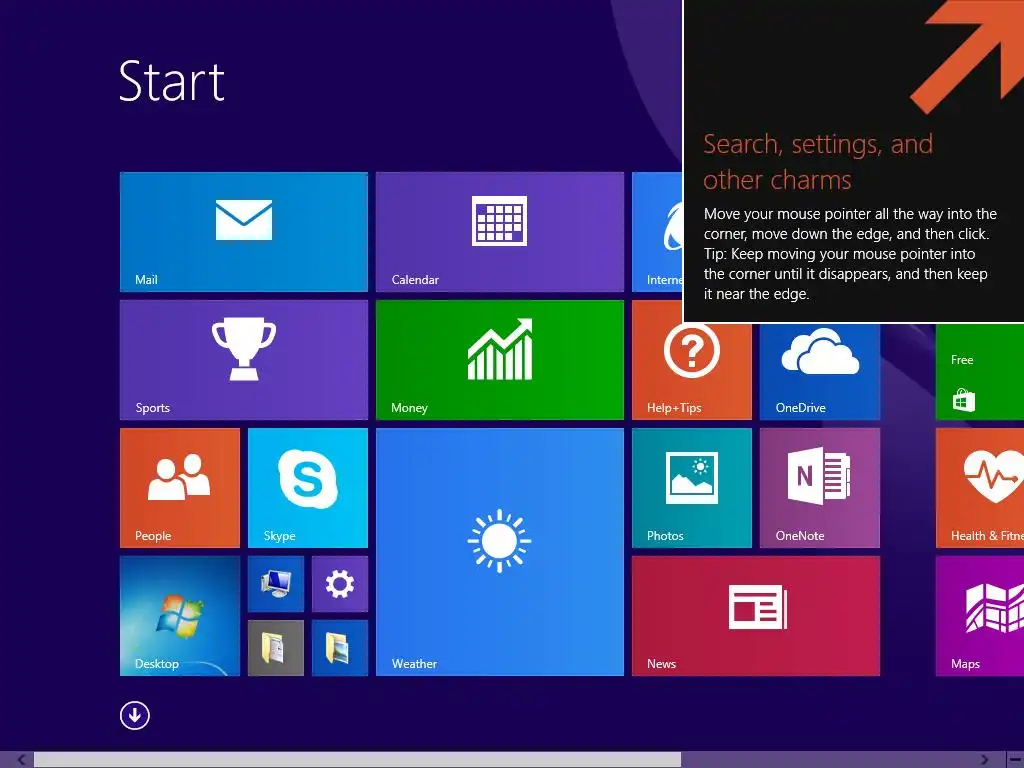Open the Weather tile

pyautogui.click(x=500, y=552)
